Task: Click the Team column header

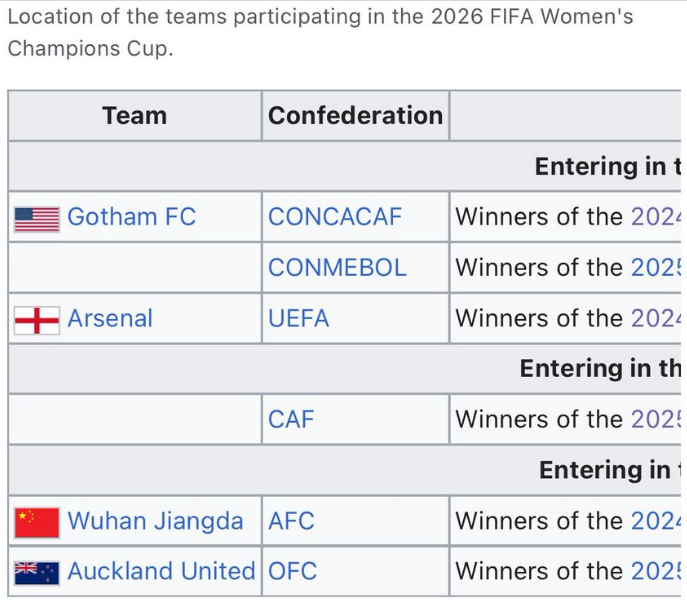Action: coord(135,116)
